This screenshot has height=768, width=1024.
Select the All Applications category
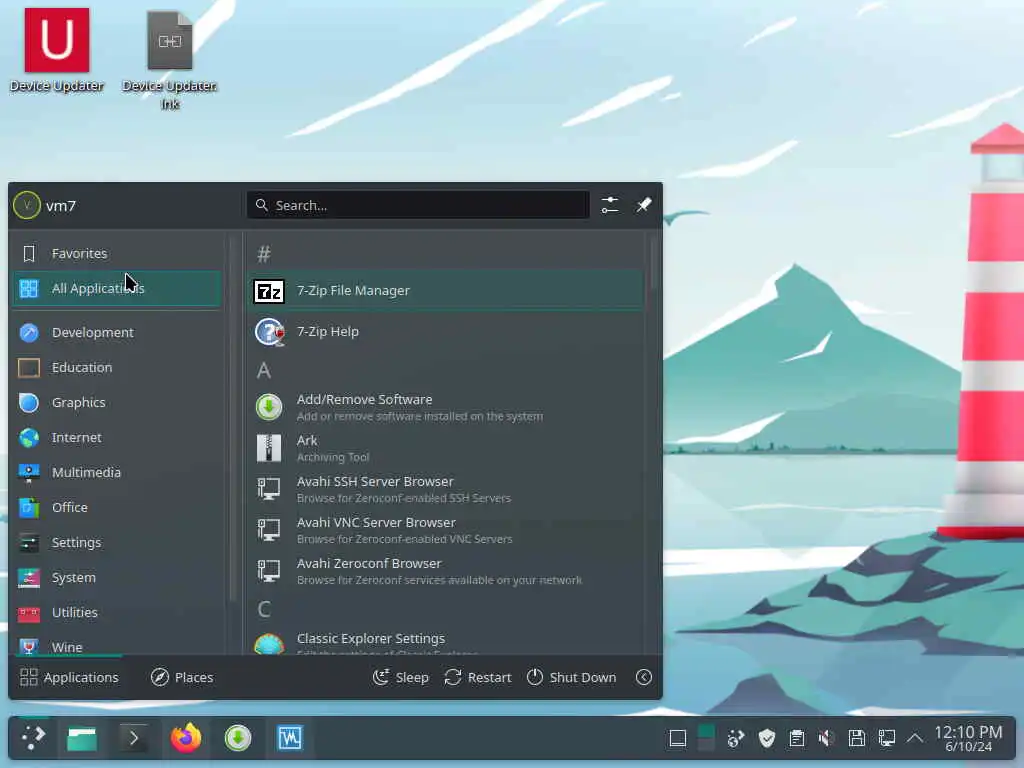click(117, 289)
